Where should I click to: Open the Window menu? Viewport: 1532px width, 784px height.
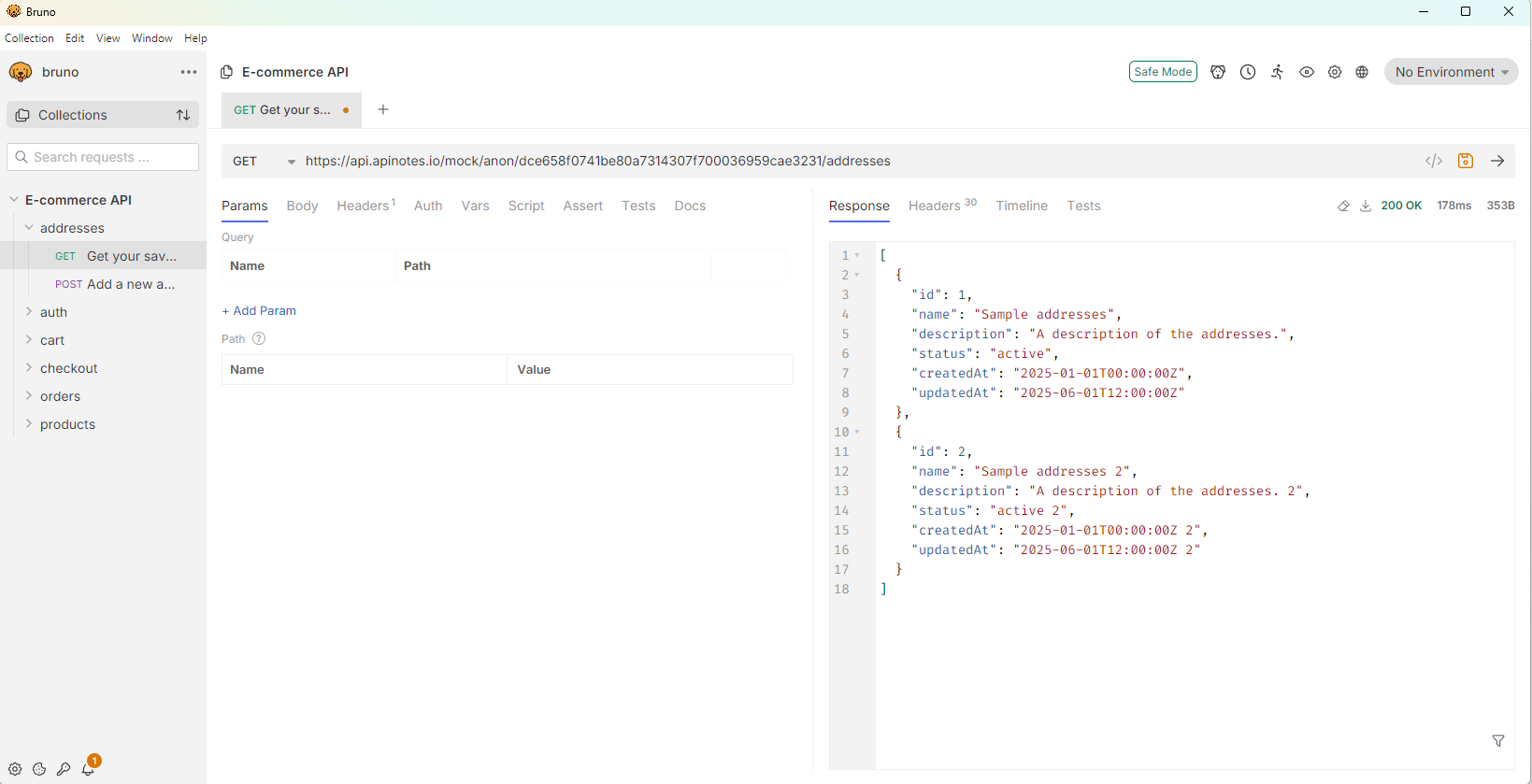[152, 38]
